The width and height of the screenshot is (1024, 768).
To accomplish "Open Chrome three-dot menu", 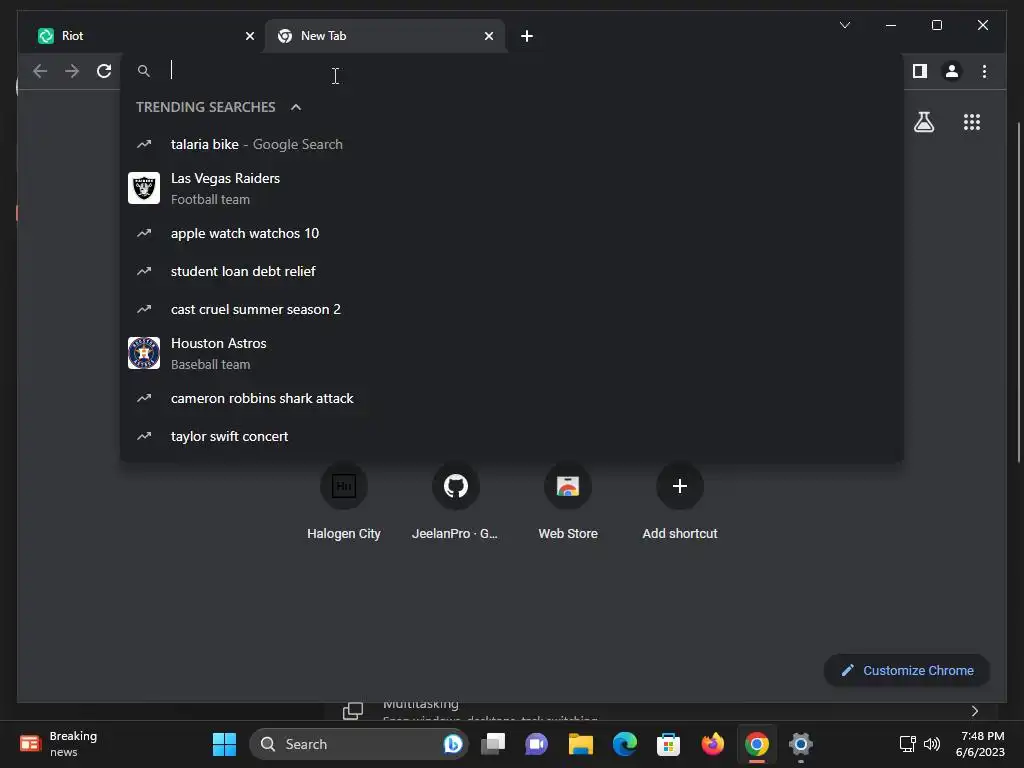I will tap(984, 71).
